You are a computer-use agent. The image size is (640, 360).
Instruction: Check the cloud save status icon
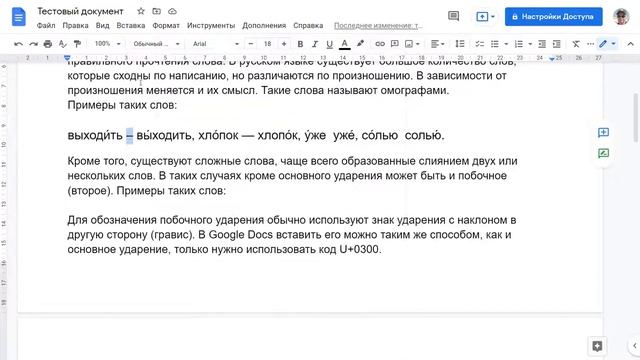pyautogui.click(x=172, y=11)
